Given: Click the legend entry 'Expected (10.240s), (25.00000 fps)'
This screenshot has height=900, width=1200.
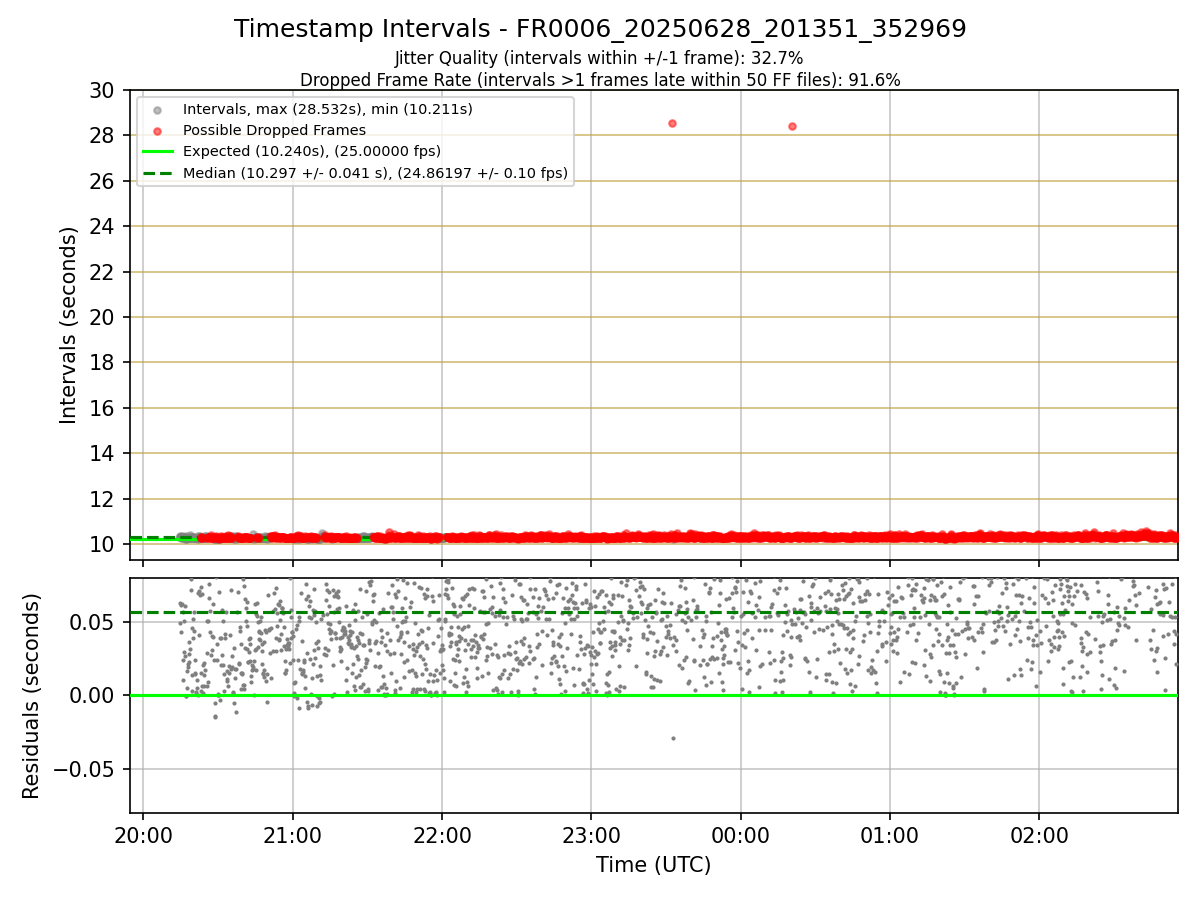Looking at the screenshot, I should 312,151.
